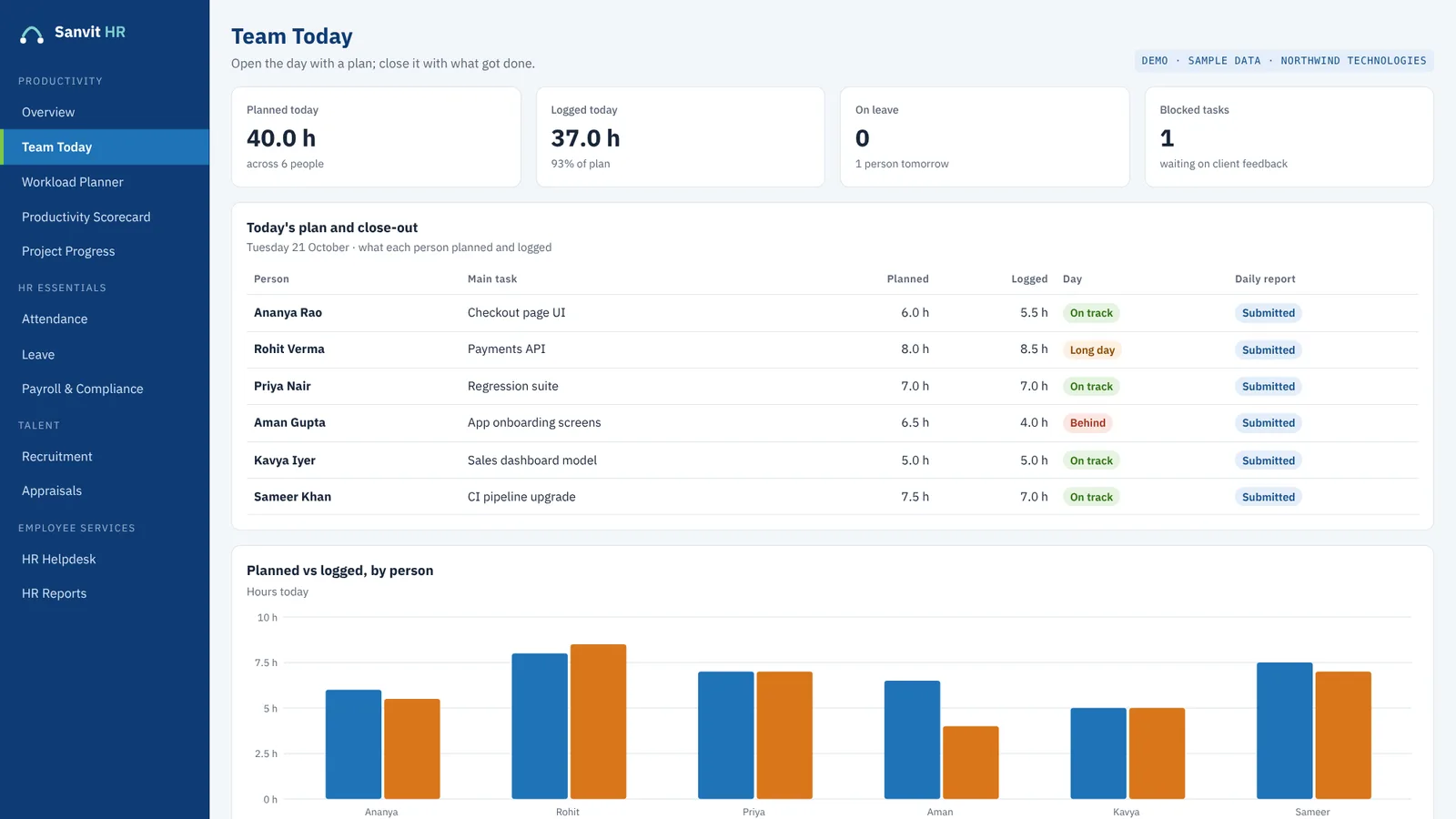Click CI pipeline upgrade task
Image resolution: width=1456 pixels, height=819 pixels.
(521, 497)
